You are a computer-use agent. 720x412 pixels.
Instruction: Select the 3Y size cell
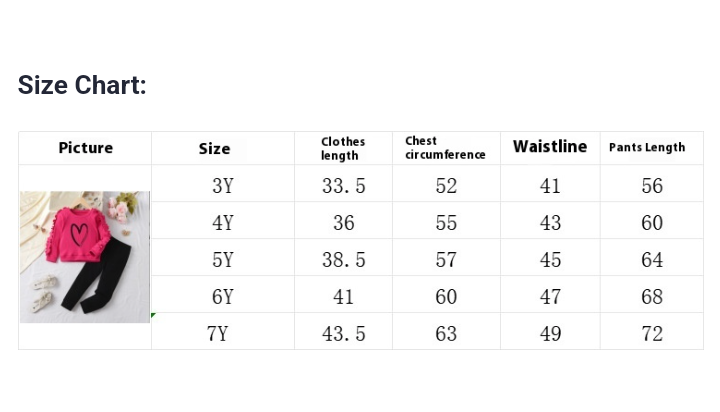coord(222,186)
